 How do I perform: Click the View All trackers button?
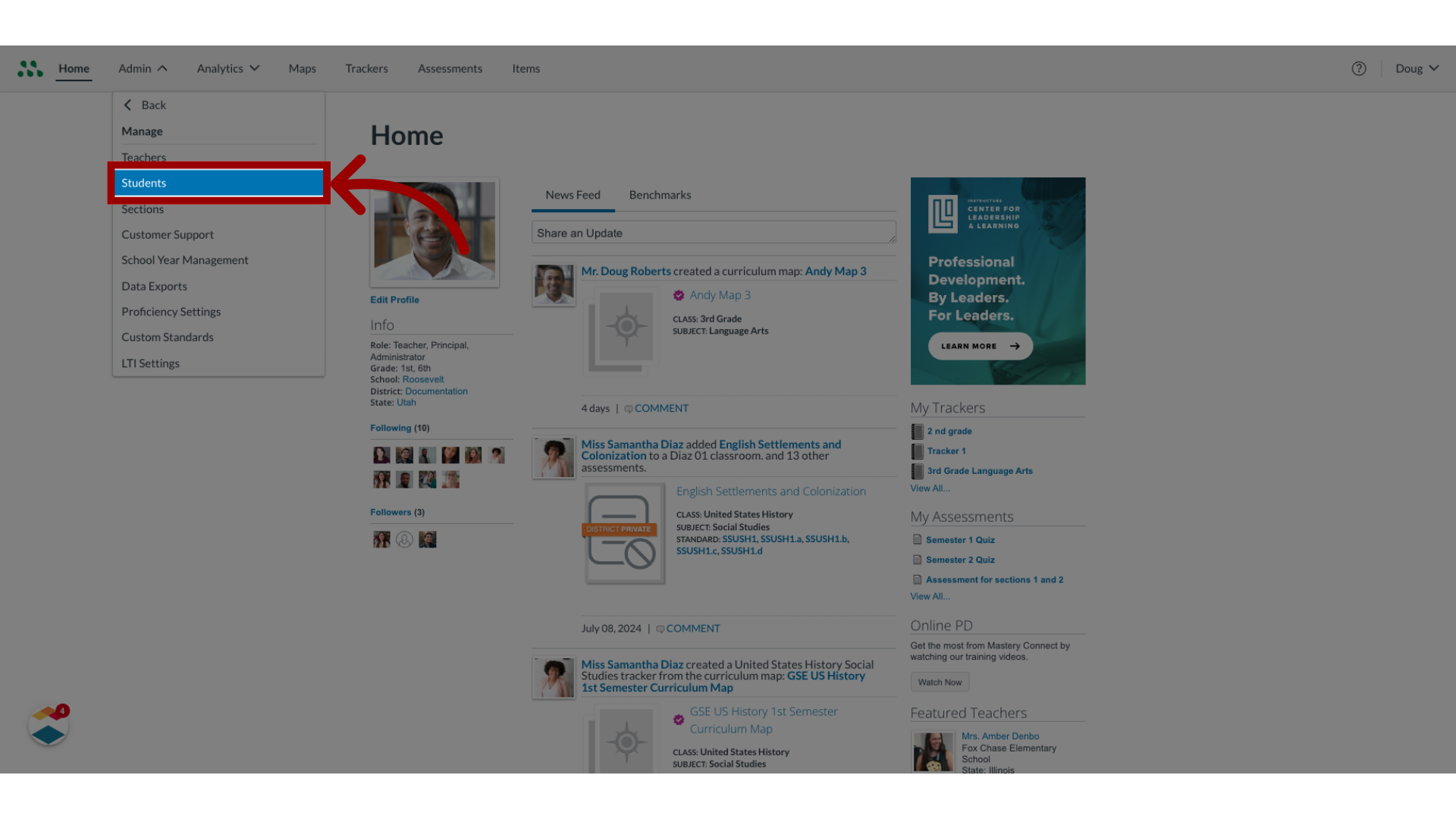[929, 487]
